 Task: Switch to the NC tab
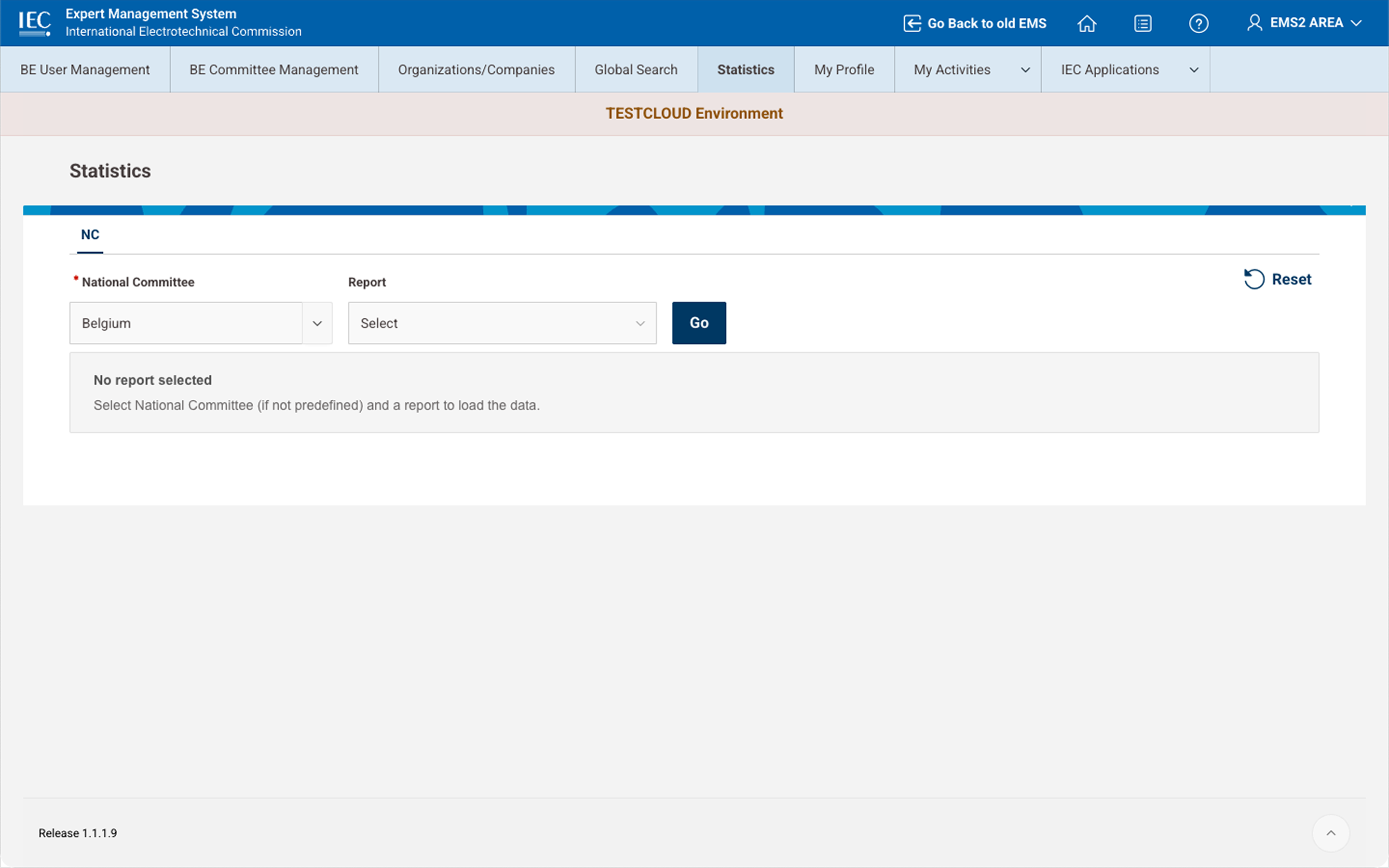(90, 235)
